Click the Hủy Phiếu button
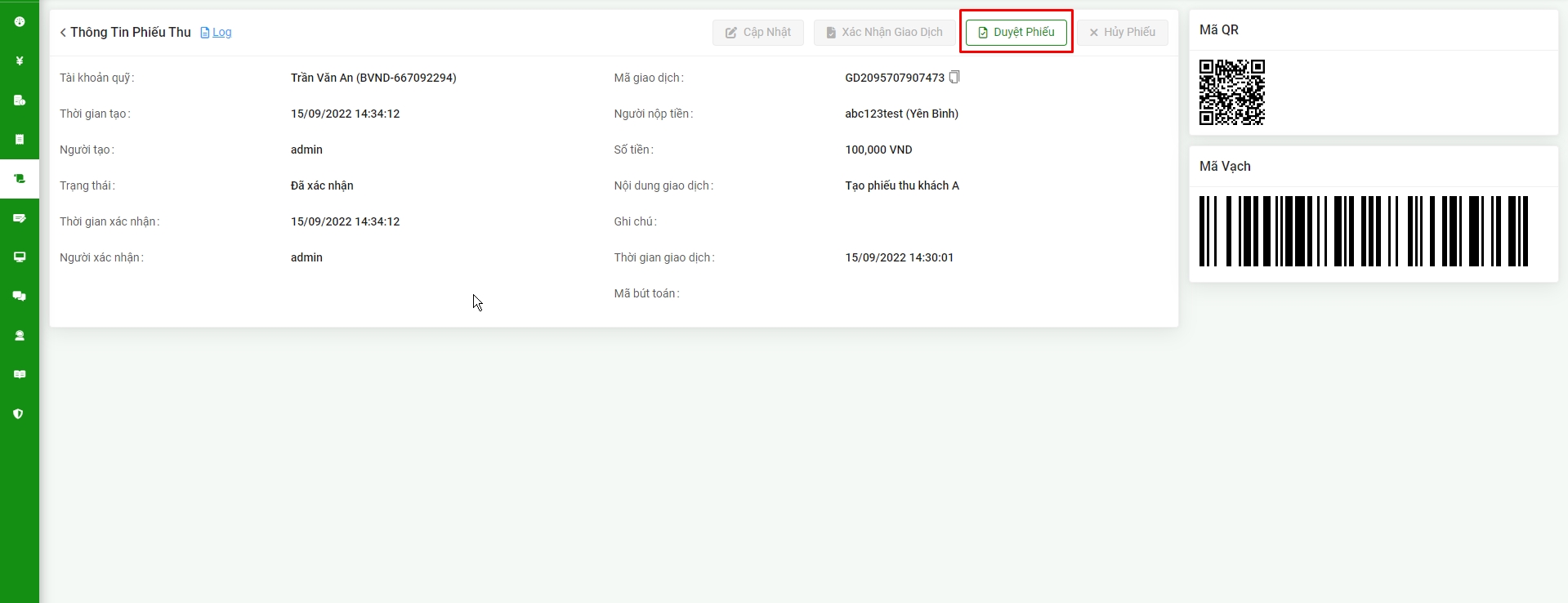Viewport: 1568px width, 603px height. point(1122,33)
